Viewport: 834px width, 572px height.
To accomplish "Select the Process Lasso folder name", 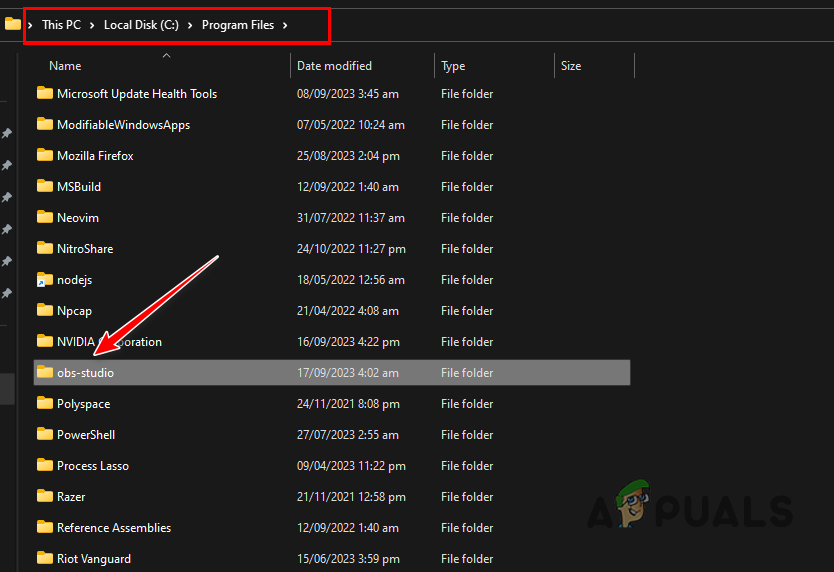I will (x=93, y=466).
